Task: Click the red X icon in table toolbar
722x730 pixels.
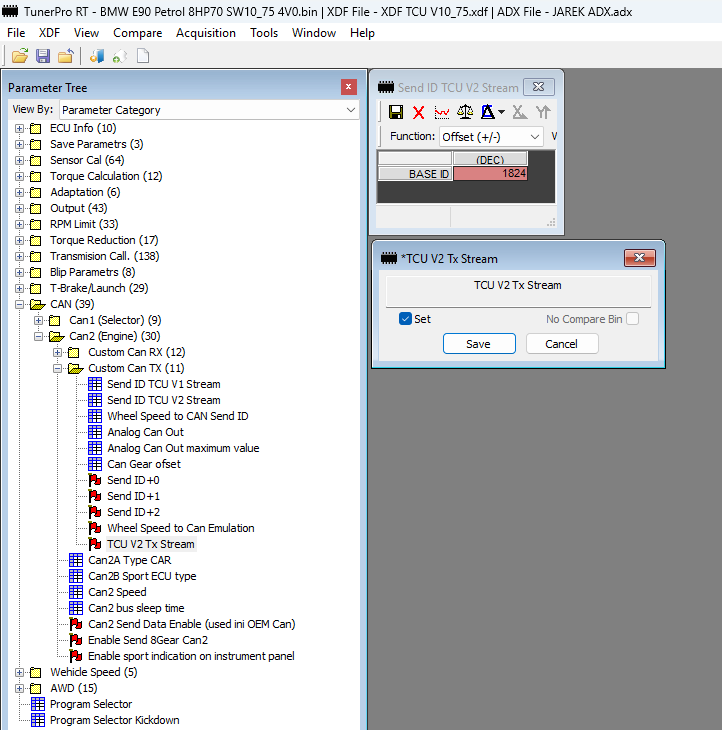Action: pos(419,112)
